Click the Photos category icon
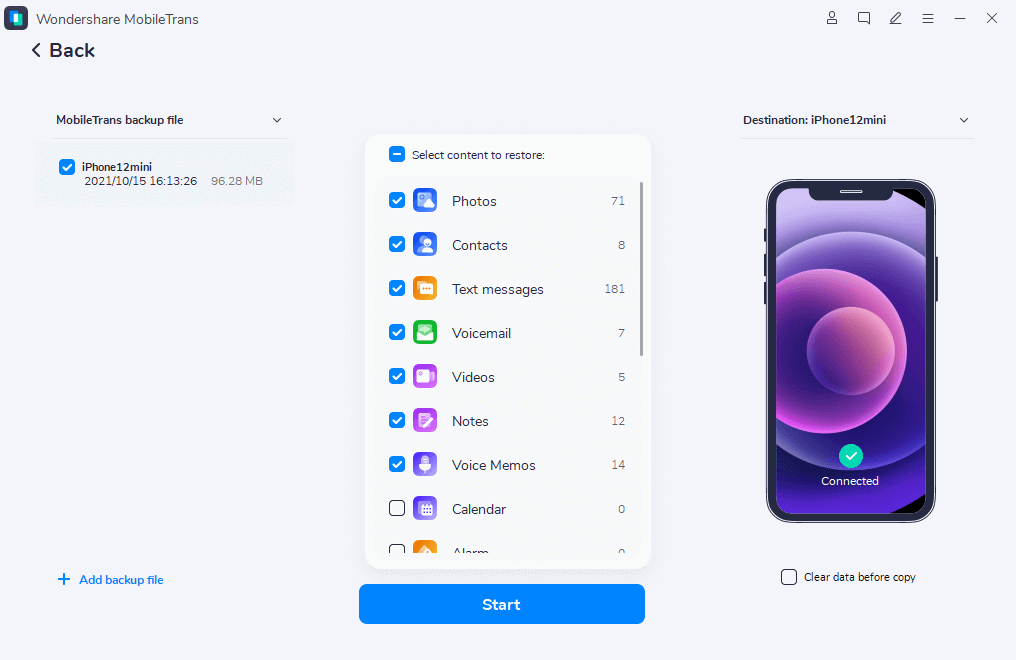Image resolution: width=1016 pixels, height=660 pixels. click(425, 201)
